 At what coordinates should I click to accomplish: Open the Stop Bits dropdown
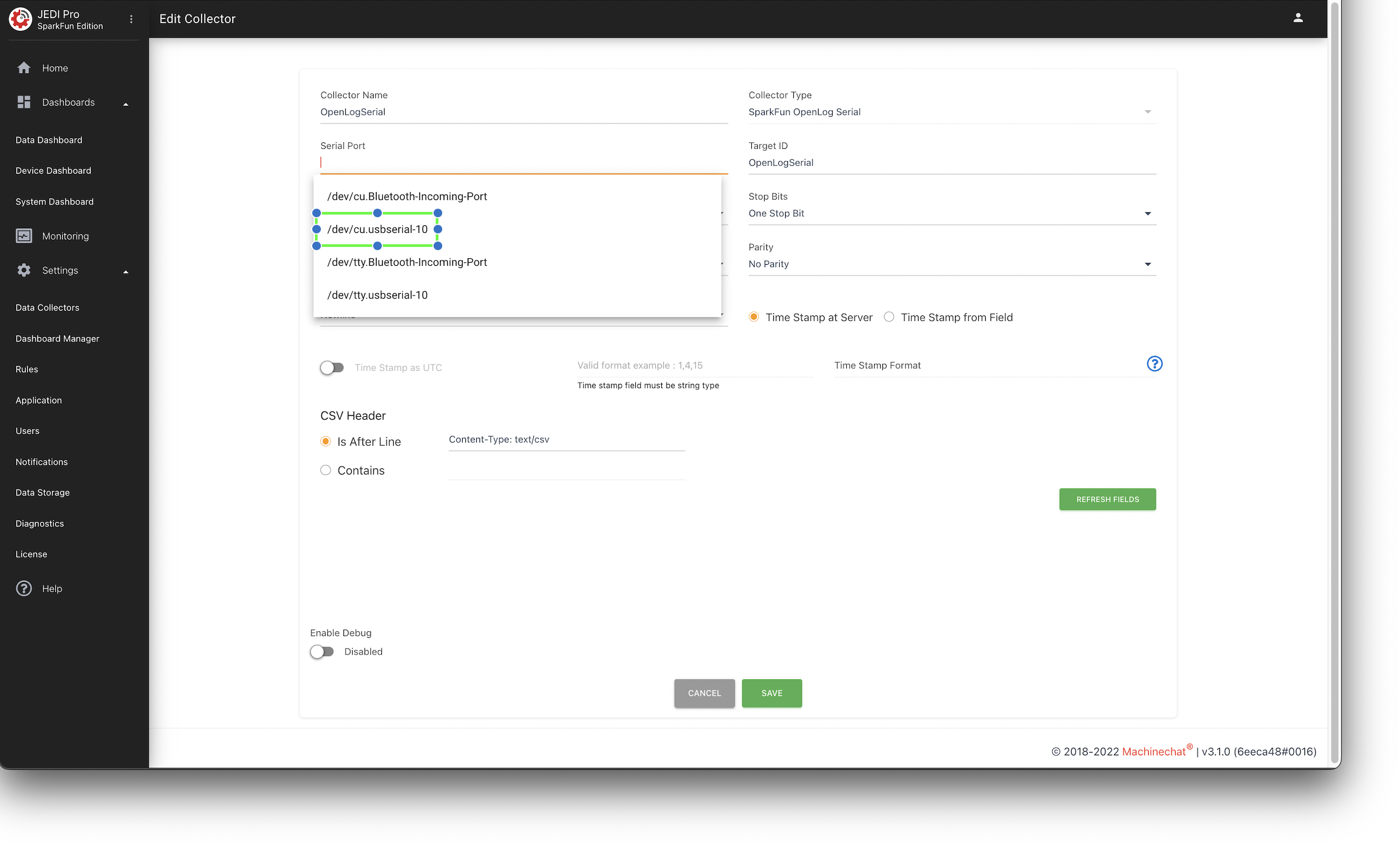[952, 214]
